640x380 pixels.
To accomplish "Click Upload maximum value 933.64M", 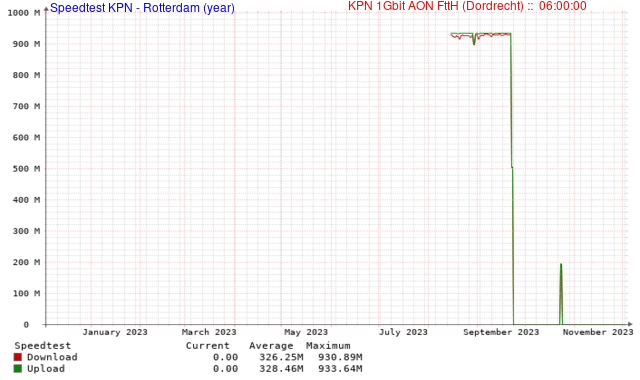I will tap(340, 369).
